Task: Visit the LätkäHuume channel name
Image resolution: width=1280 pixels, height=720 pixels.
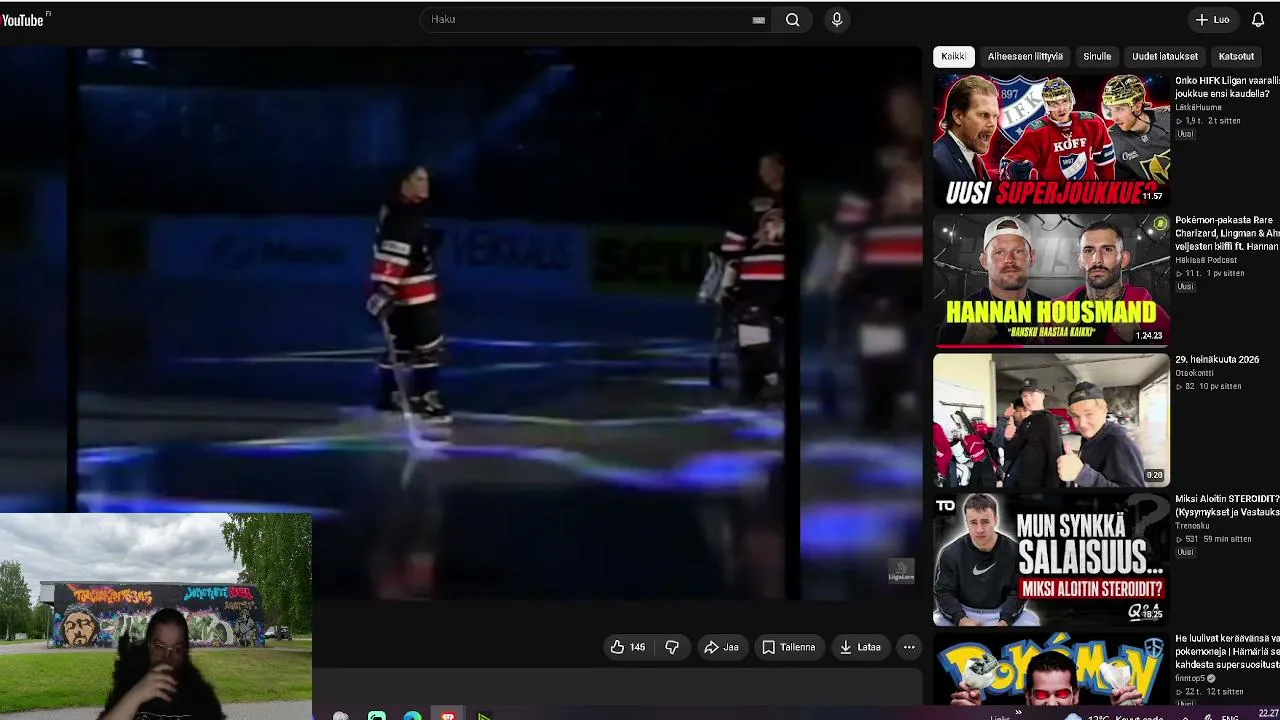Action: point(1198,107)
